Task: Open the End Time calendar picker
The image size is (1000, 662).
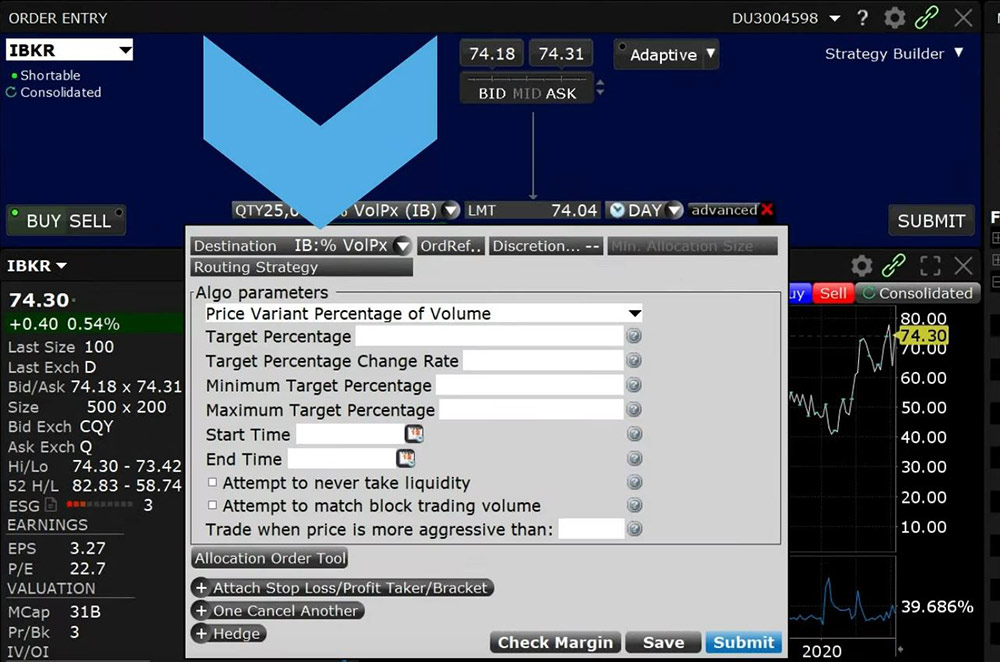Action: (x=406, y=458)
